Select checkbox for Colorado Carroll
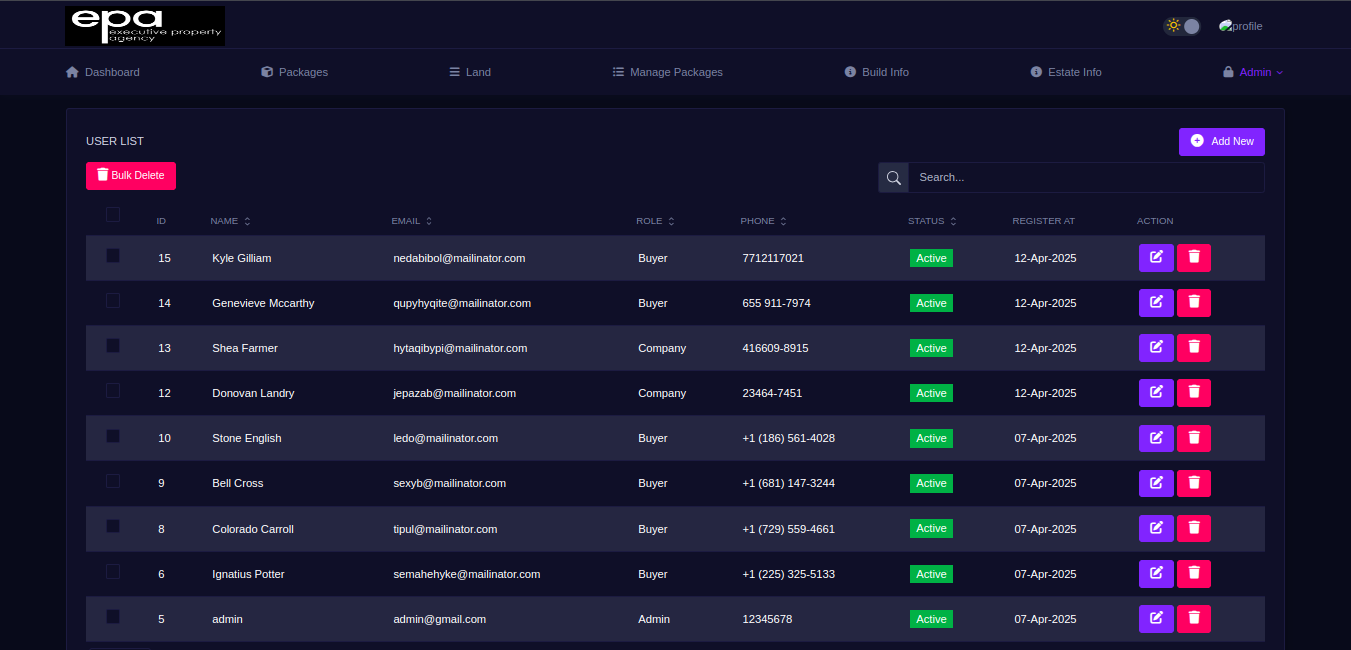 point(113,526)
